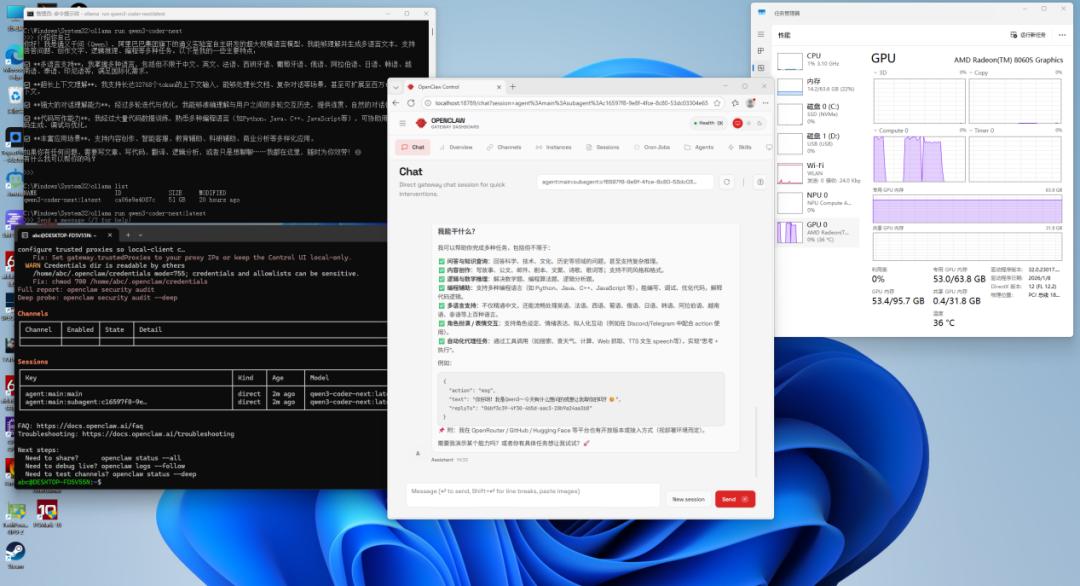Open Task Manager more options ellipsis
Viewport: 1080px width, 586px height.
1062,34
